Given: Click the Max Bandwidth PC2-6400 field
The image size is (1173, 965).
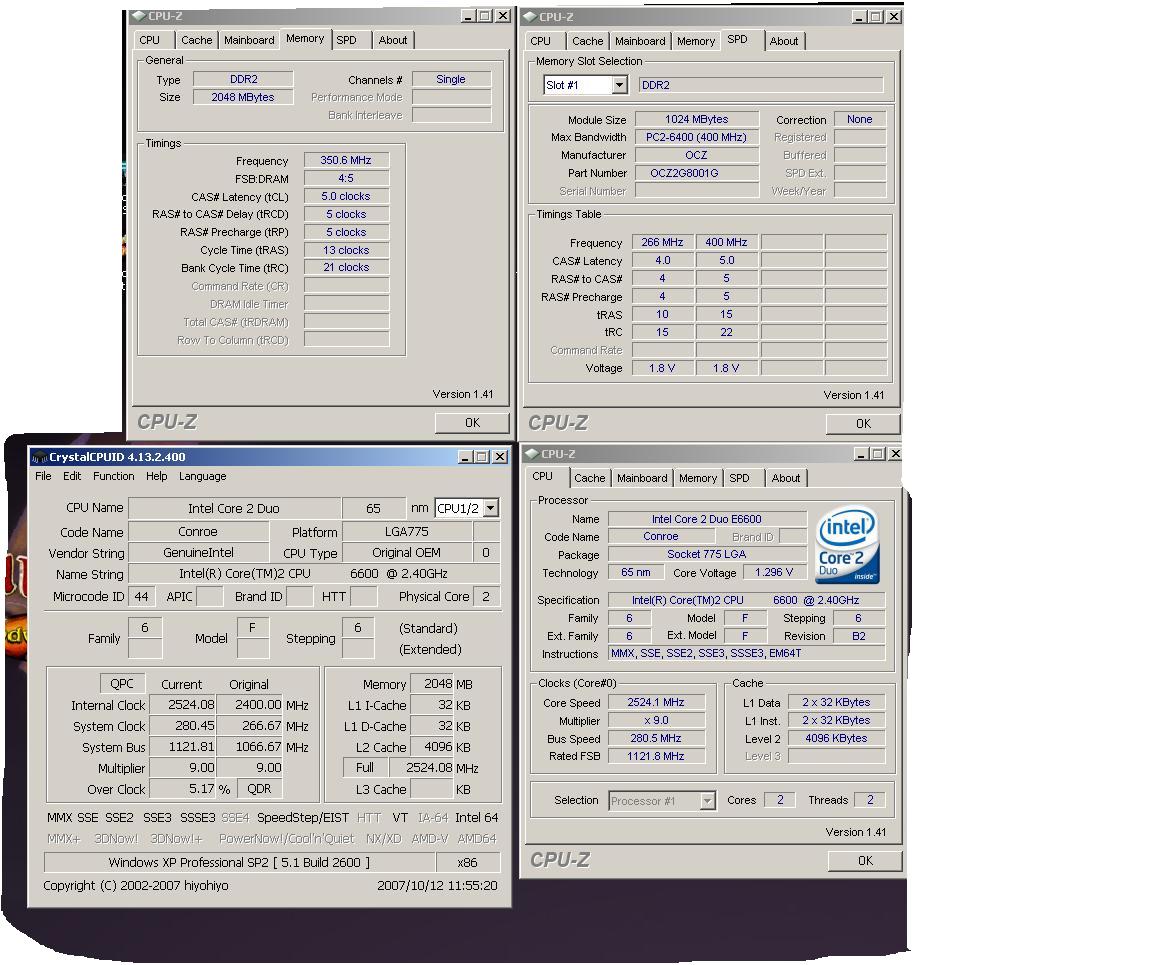Looking at the screenshot, I should pos(696,137).
